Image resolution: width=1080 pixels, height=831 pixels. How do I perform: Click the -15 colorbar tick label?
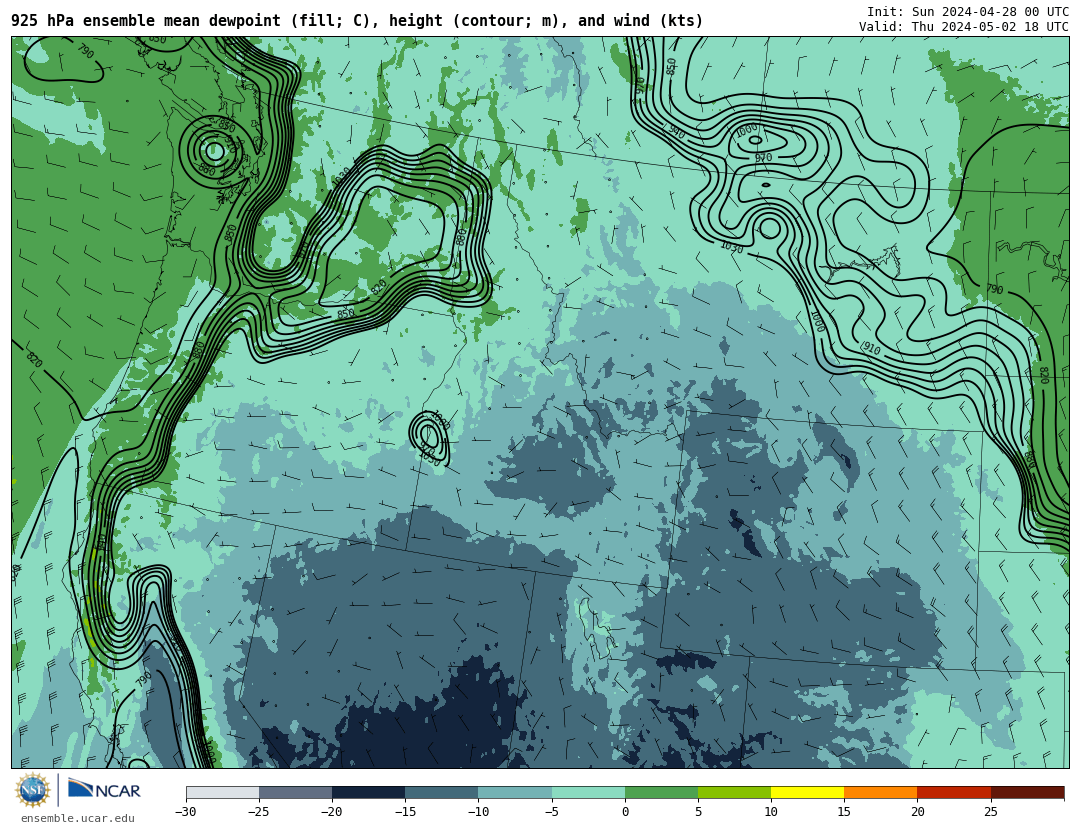pos(405,812)
